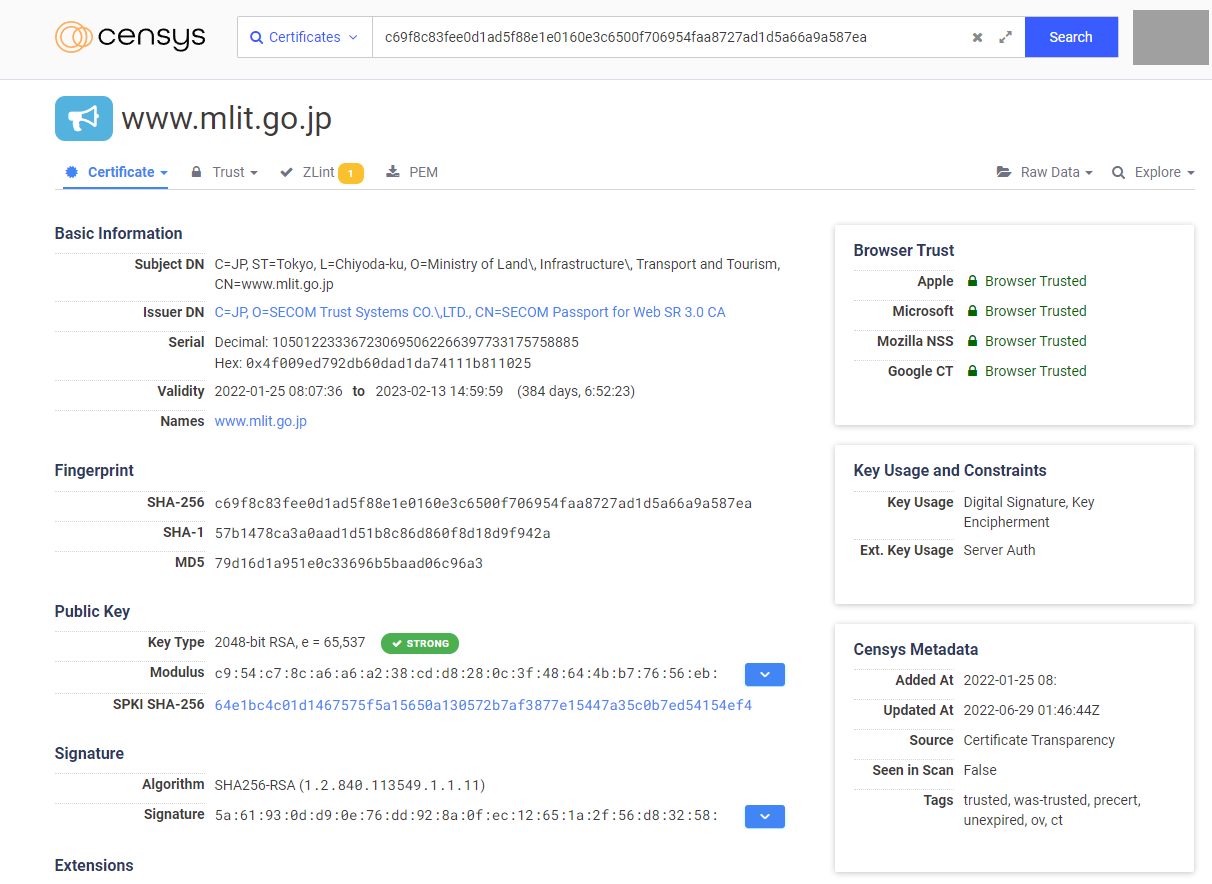This screenshot has height=884, width=1212.
Task: Click the ZLint warning count badge
Action: tap(351, 173)
